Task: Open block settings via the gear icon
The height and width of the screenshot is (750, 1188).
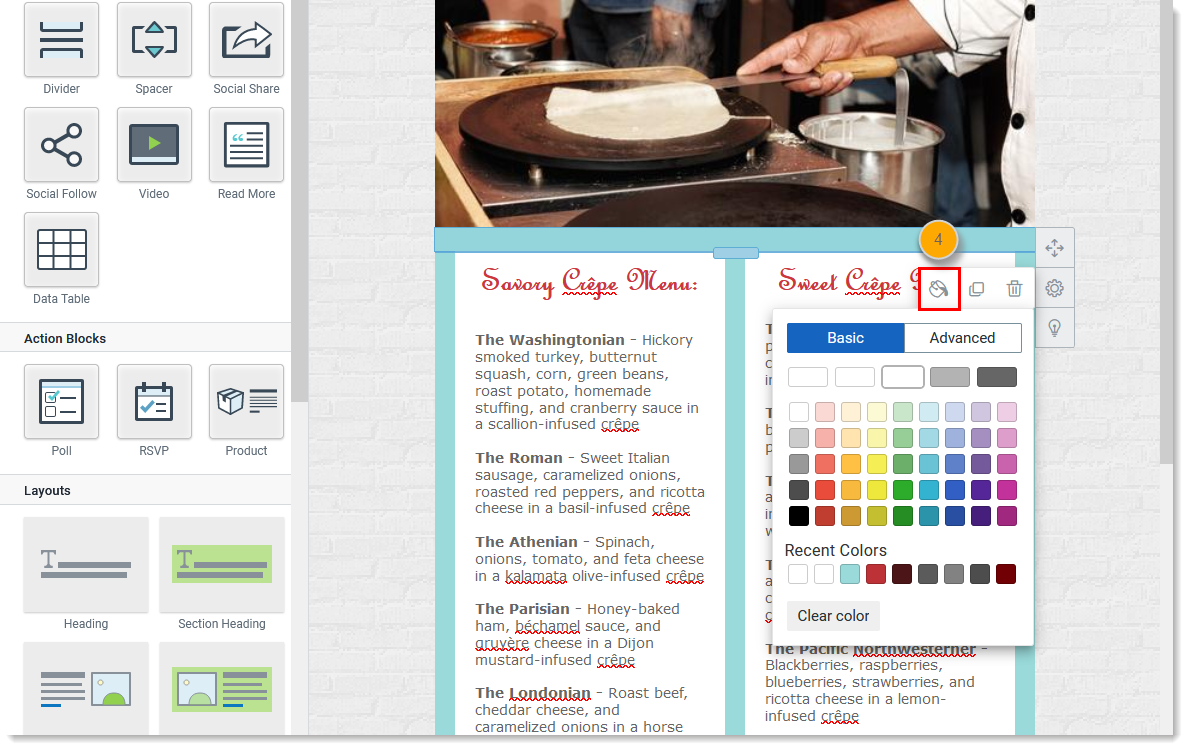Action: pos(1054,288)
